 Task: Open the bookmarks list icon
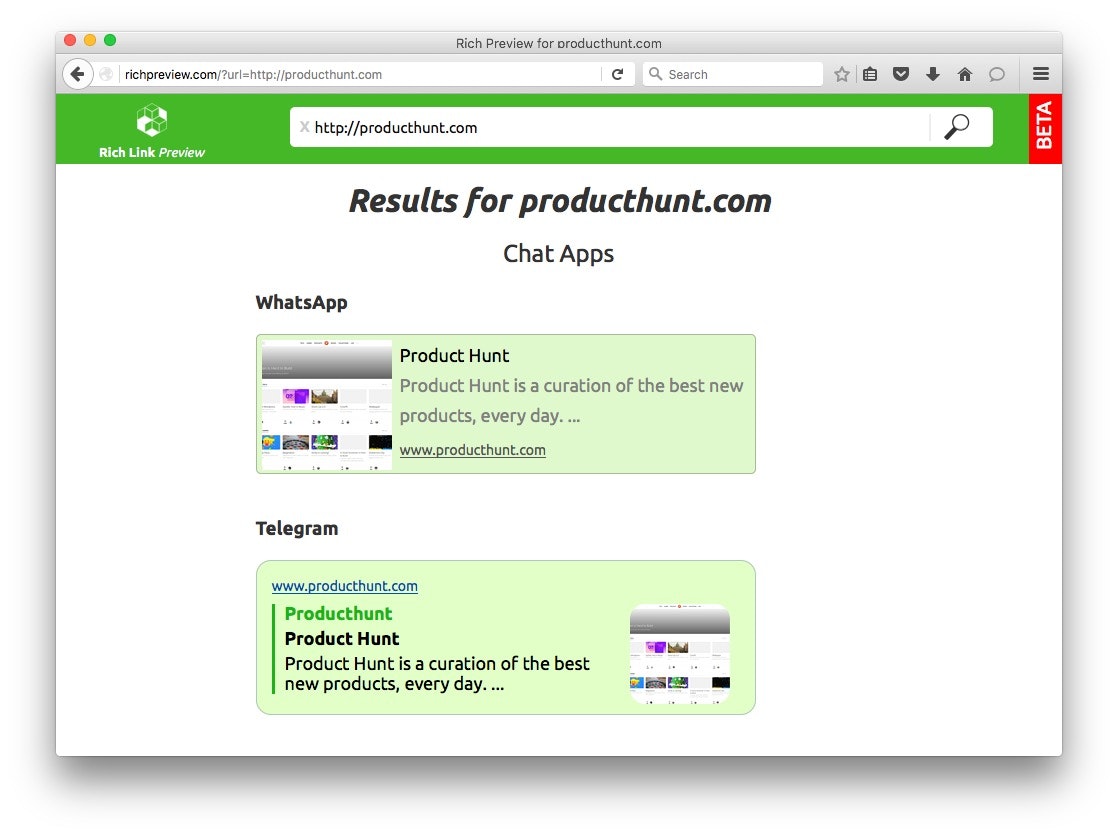click(870, 74)
